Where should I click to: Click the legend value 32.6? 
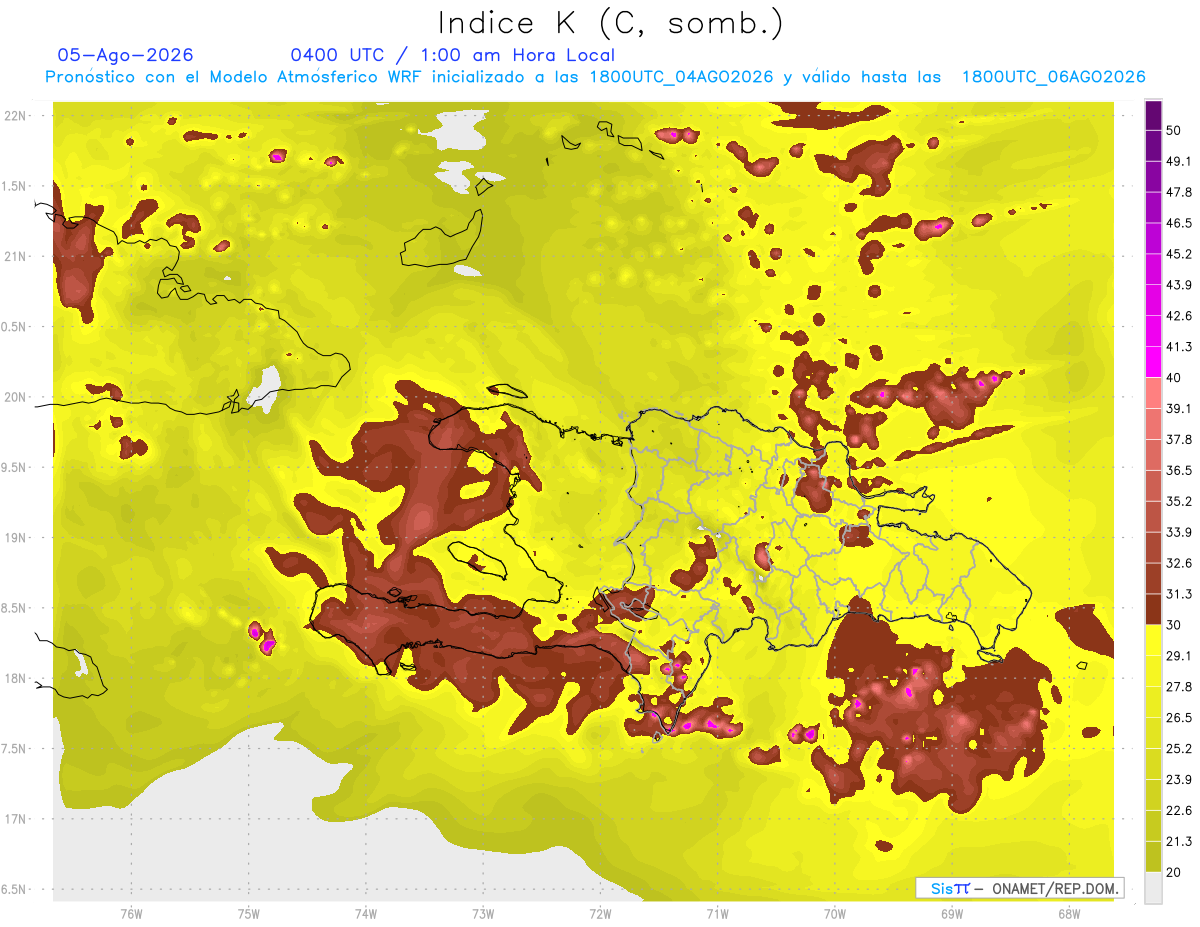click(x=1179, y=563)
